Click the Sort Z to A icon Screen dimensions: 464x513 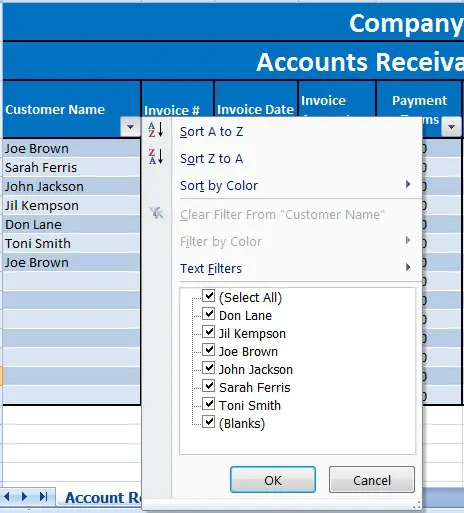156,157
